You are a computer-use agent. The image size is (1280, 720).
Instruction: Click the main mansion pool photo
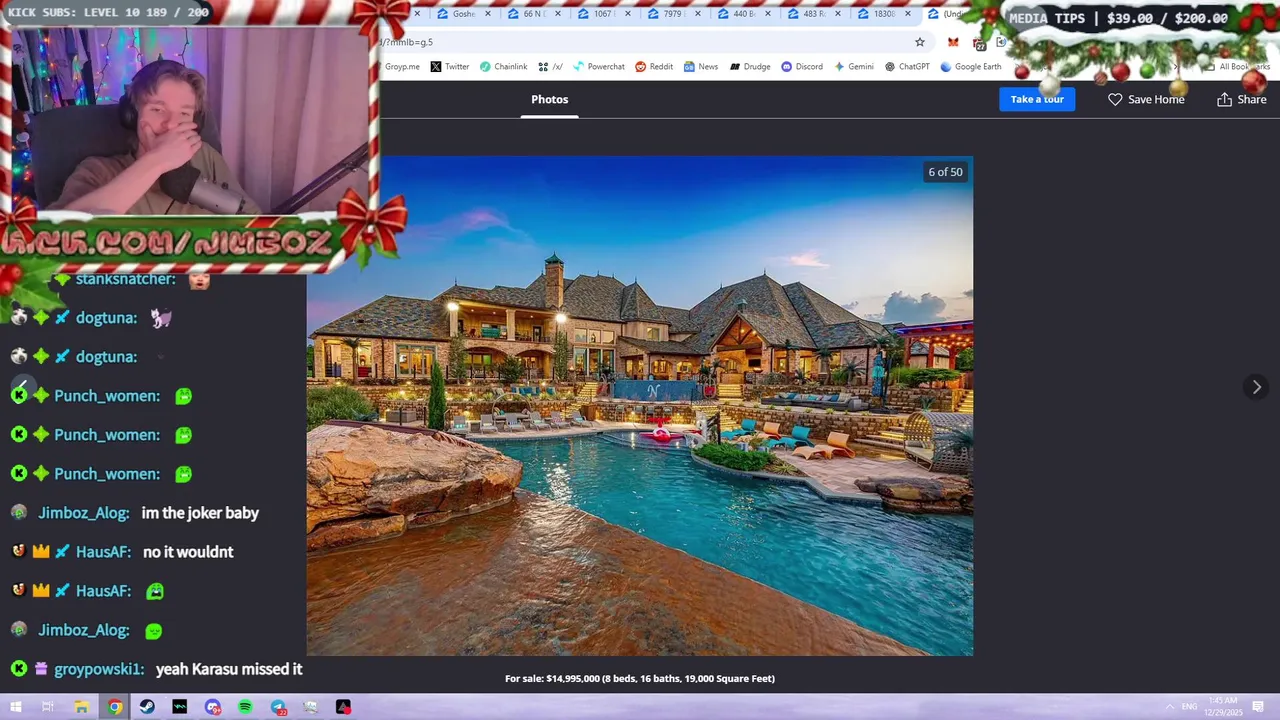tap(640, 405)
